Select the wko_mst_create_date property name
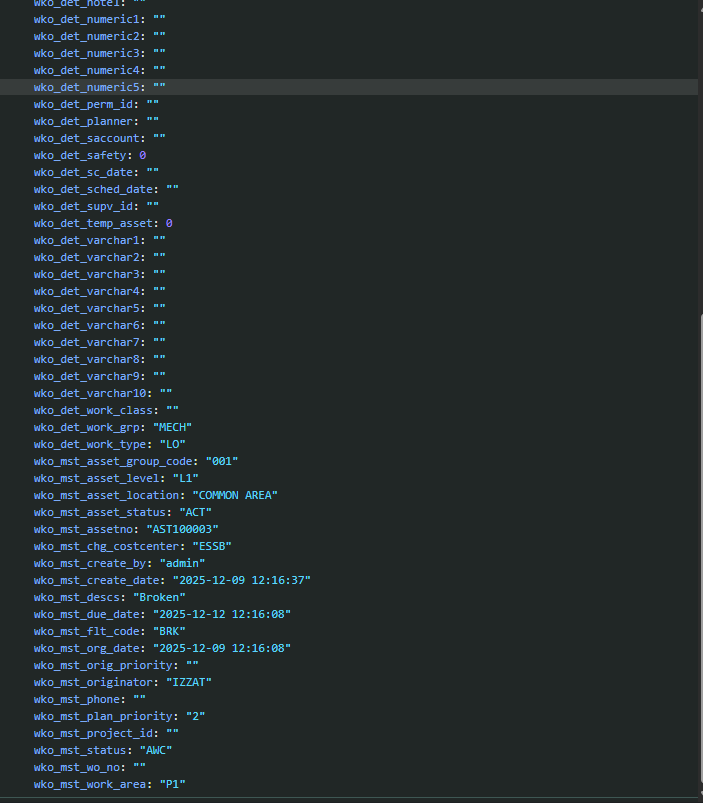 [x=99, y=580]
